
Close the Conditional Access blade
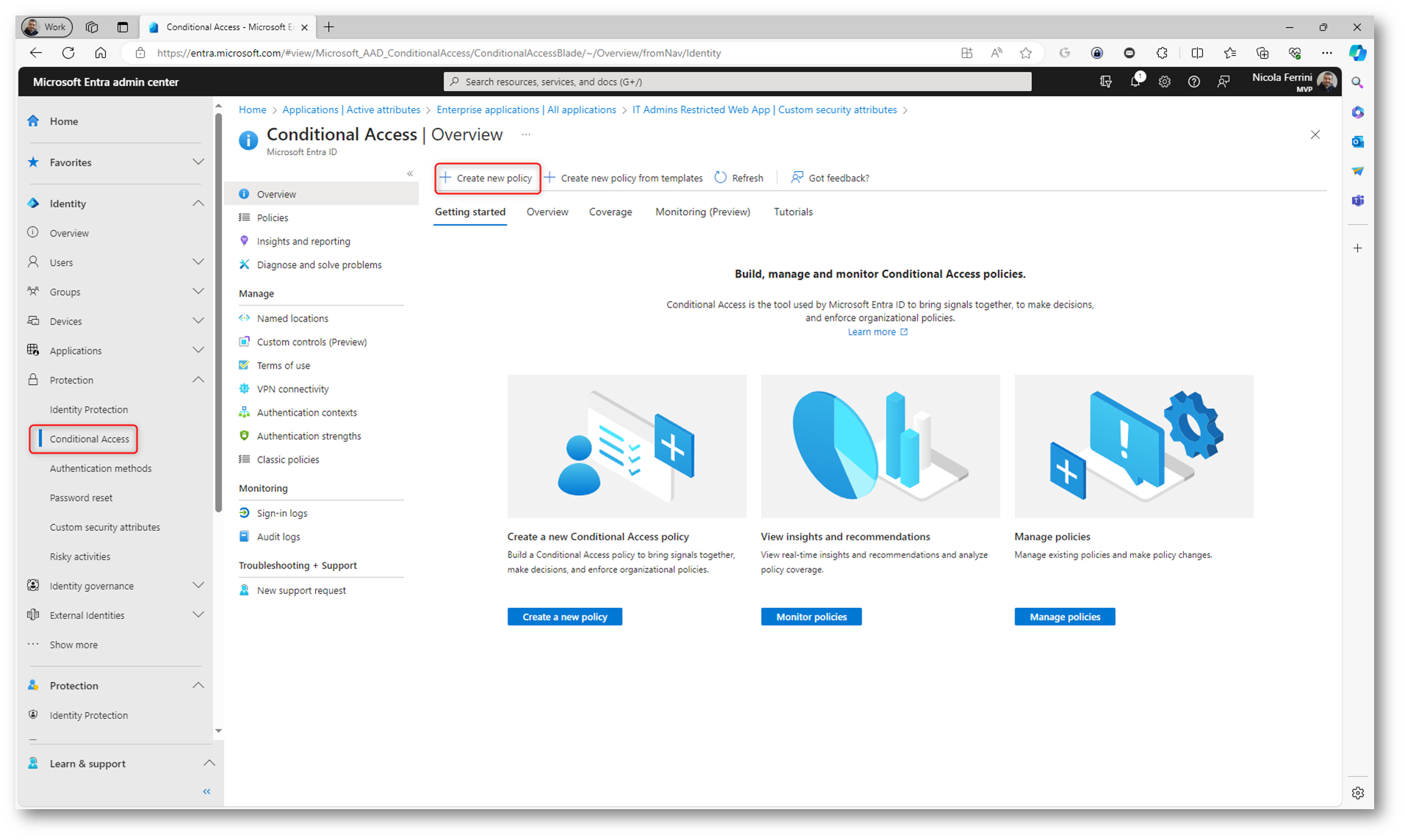pyautogui.click(x=1315, y=134)
